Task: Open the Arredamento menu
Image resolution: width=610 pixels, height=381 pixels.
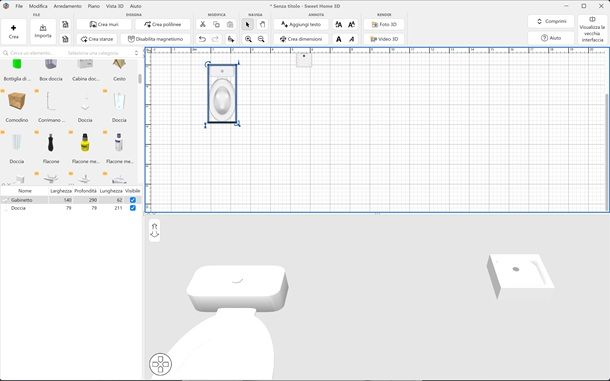Action: tap(68, 6)
